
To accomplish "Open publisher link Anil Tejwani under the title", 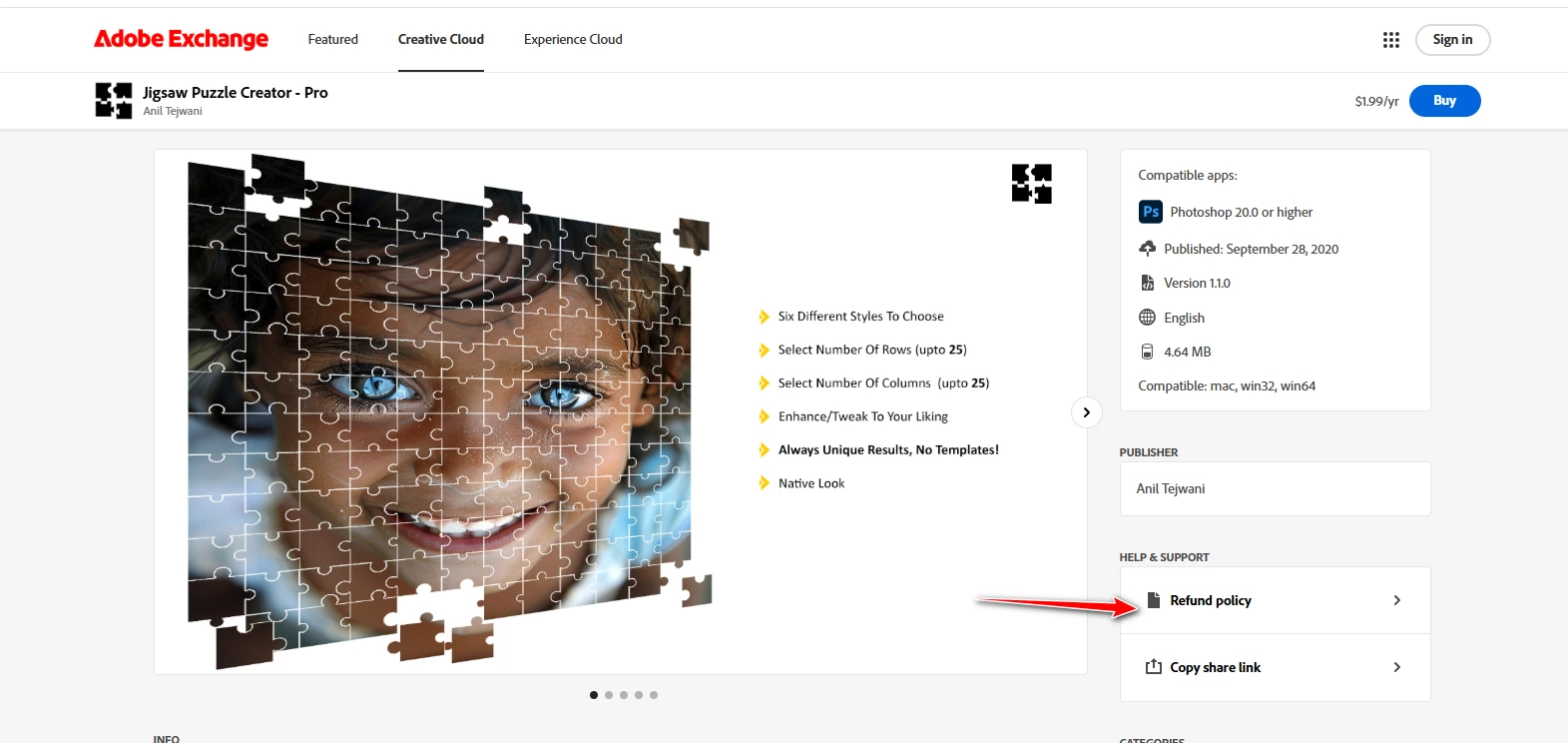I will (x=173, y=111).
